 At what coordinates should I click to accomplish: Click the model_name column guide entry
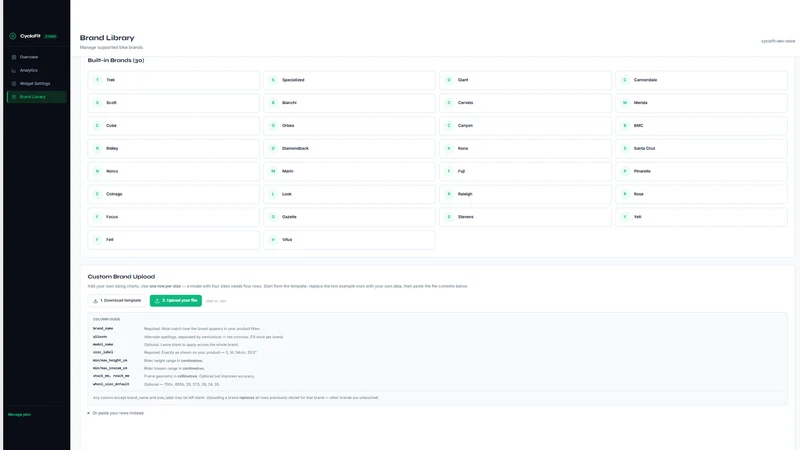point(103,344)
